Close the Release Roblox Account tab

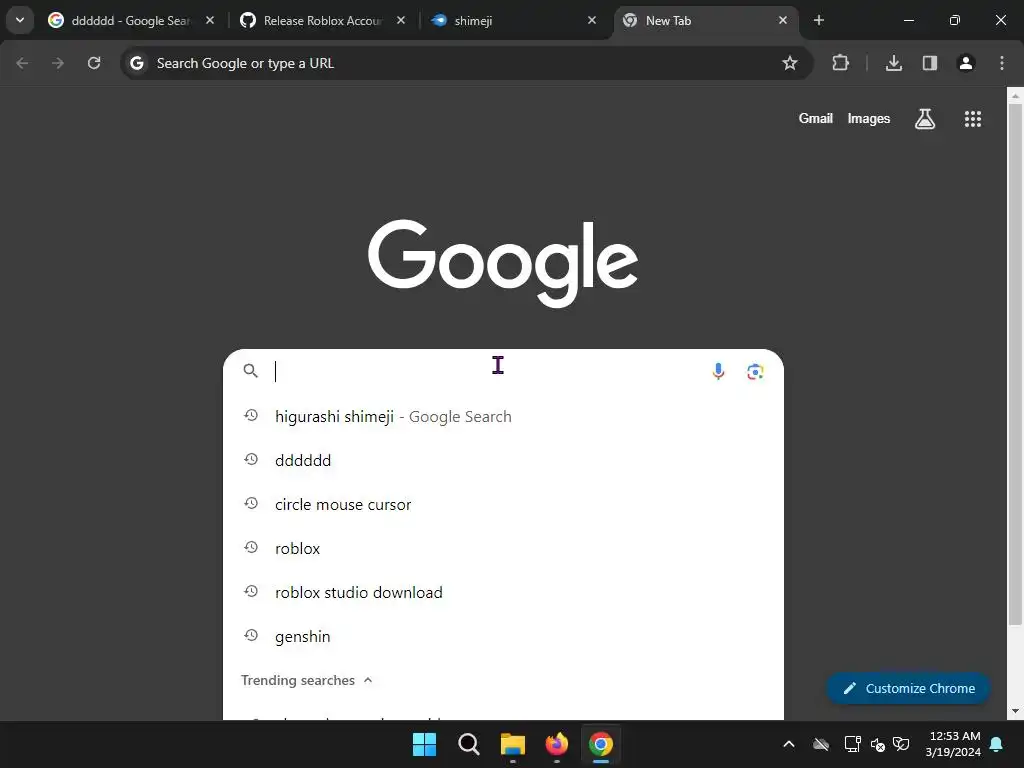pos(401,20)
